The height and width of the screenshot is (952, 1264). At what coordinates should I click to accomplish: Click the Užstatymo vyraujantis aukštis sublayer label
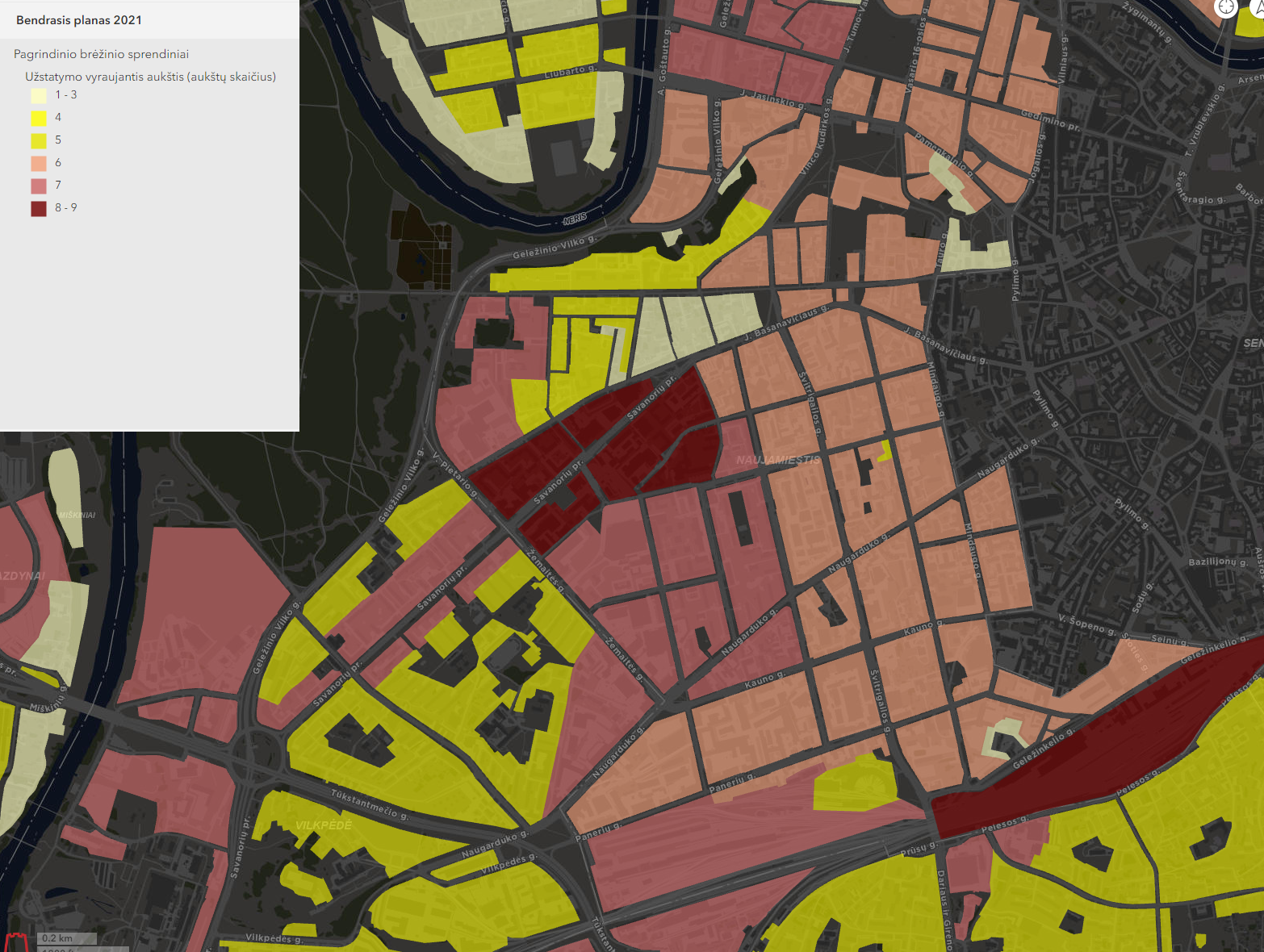pyautogui.click(x=150, y=77)
